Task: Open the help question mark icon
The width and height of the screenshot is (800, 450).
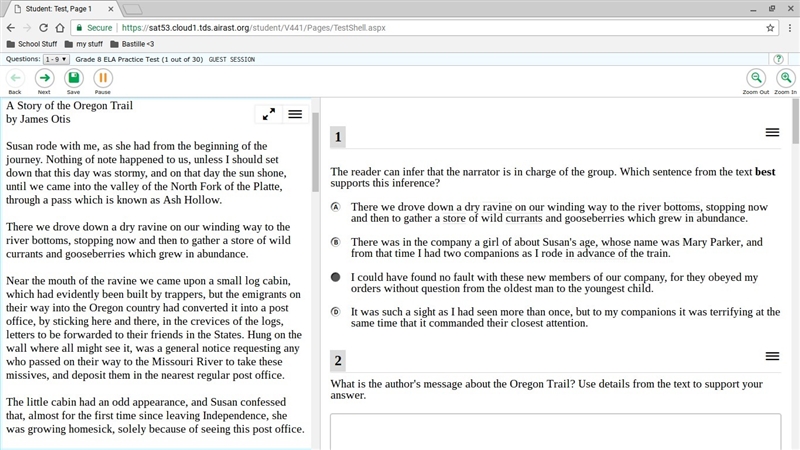Action: 778,59
